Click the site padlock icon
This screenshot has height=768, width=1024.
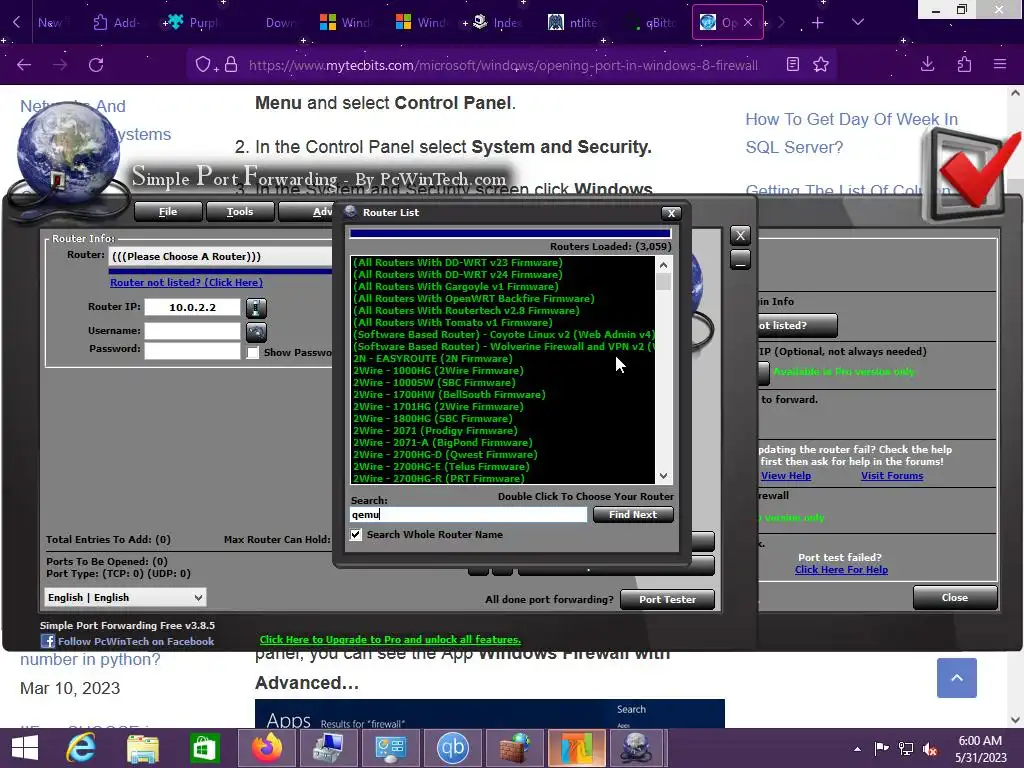231,65
